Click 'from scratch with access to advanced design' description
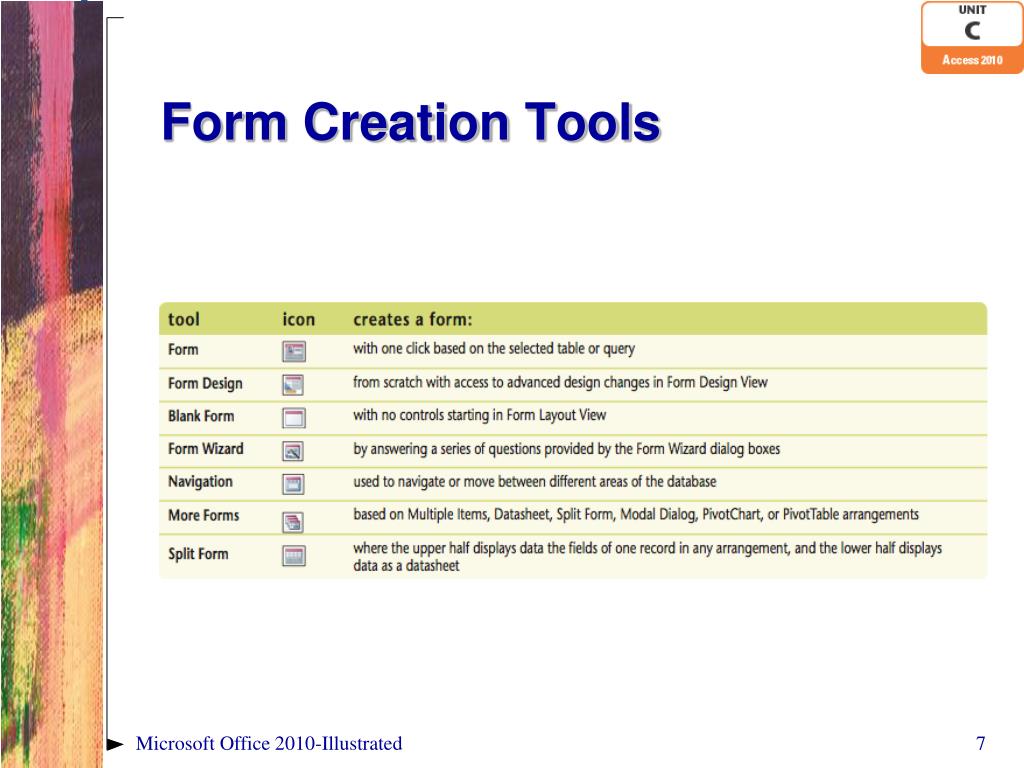The width and height of the screenshot is (1024, 768). coord(560,382)
